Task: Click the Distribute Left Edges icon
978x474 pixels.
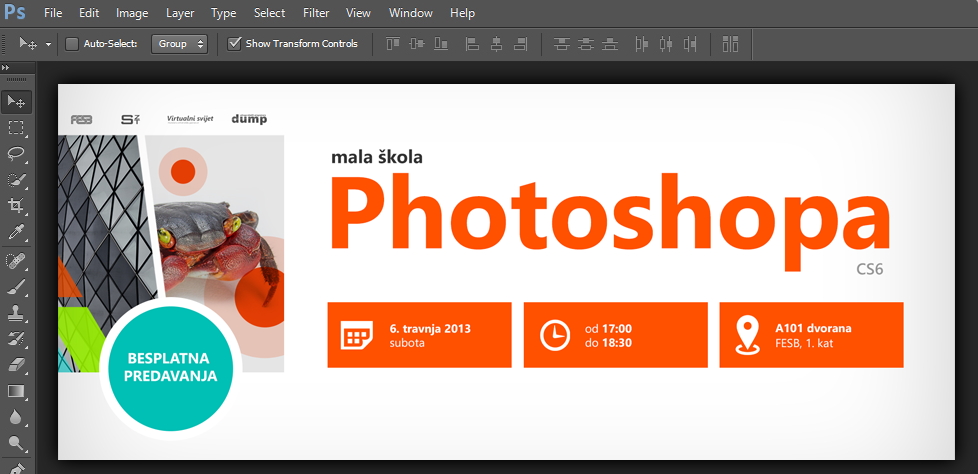Action: point(641,44)
